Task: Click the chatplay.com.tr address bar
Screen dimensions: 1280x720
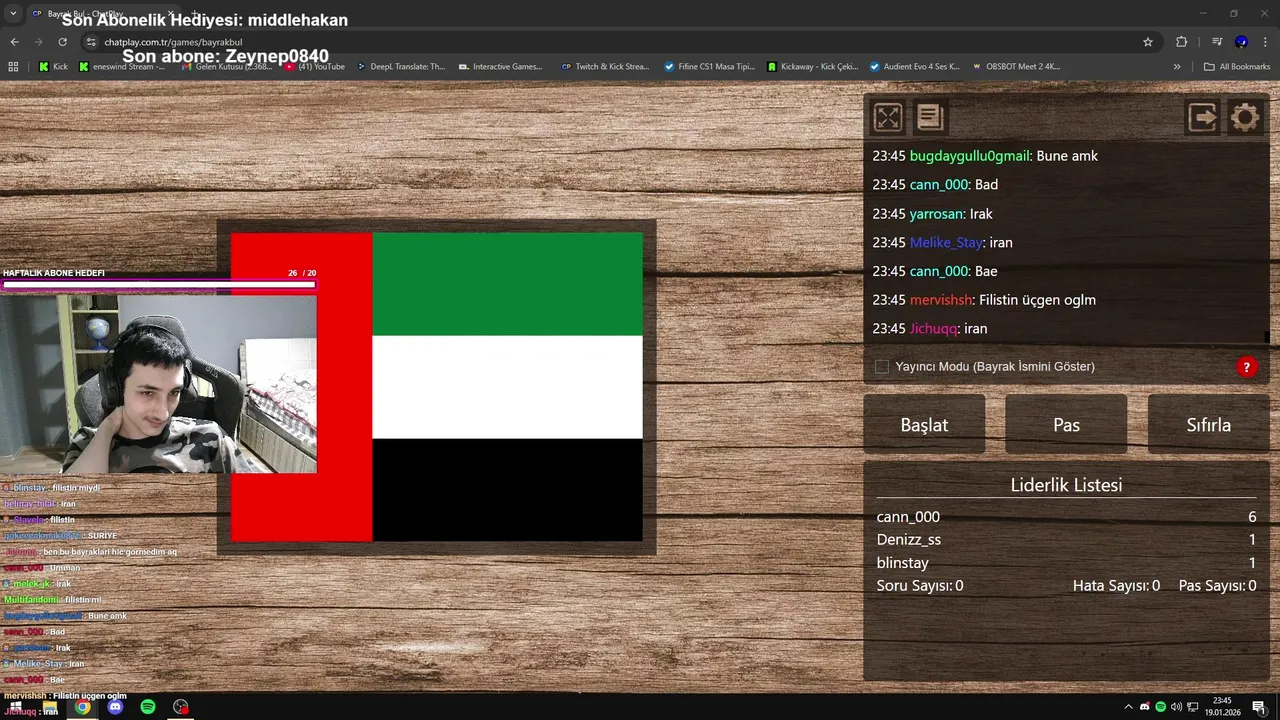Action: pos(612,42)
